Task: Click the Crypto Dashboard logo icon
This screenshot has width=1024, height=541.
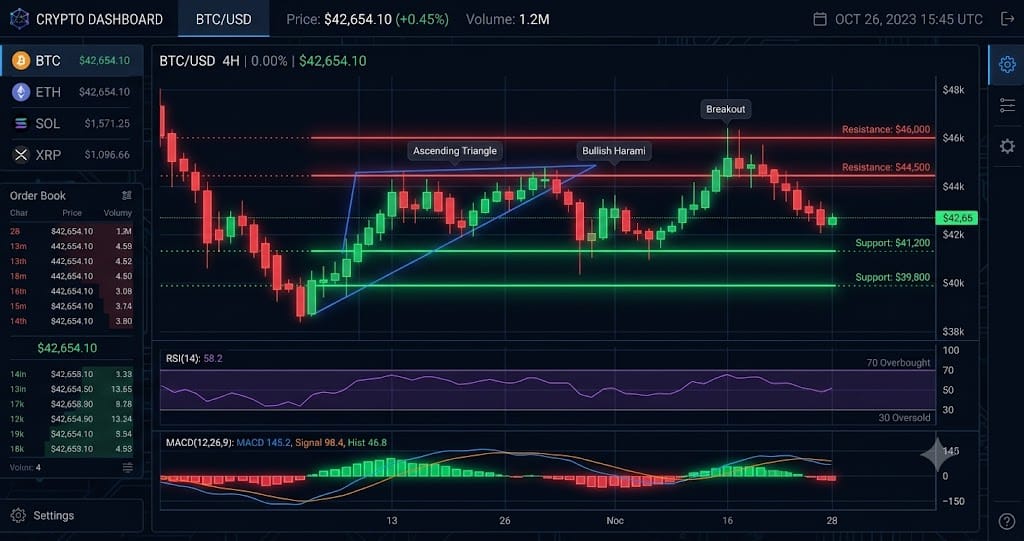Action: click(19, 19)
